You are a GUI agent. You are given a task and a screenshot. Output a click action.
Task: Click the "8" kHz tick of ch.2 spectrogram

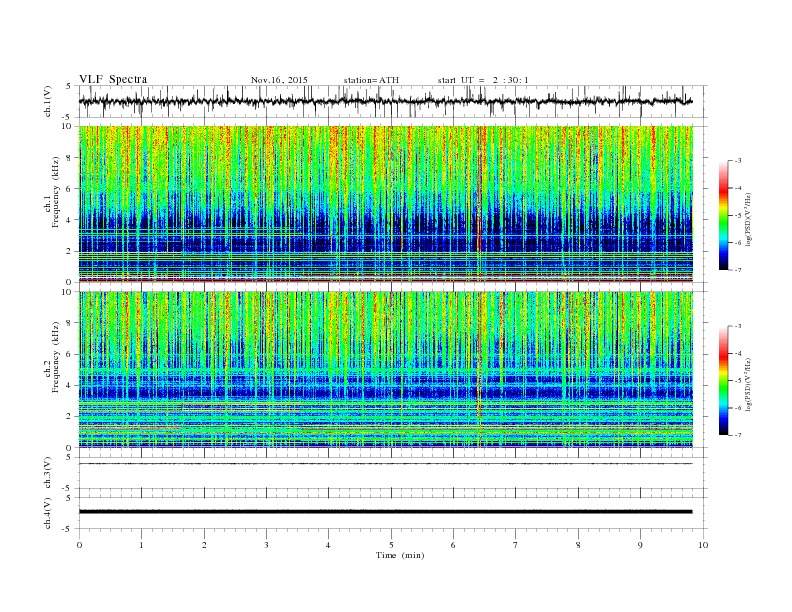pos(70,323)
